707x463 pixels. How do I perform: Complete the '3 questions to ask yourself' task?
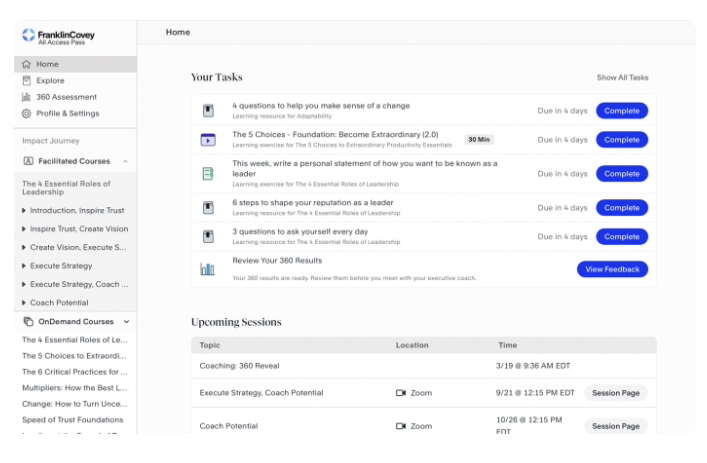pyautogui.click(x=622, y=237)
